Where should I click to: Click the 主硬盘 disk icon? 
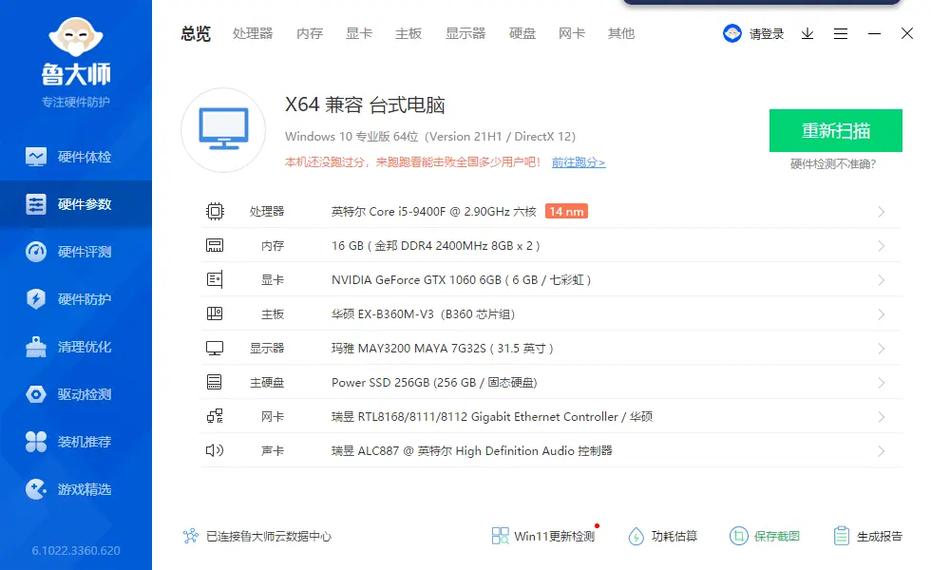point(214,382)
